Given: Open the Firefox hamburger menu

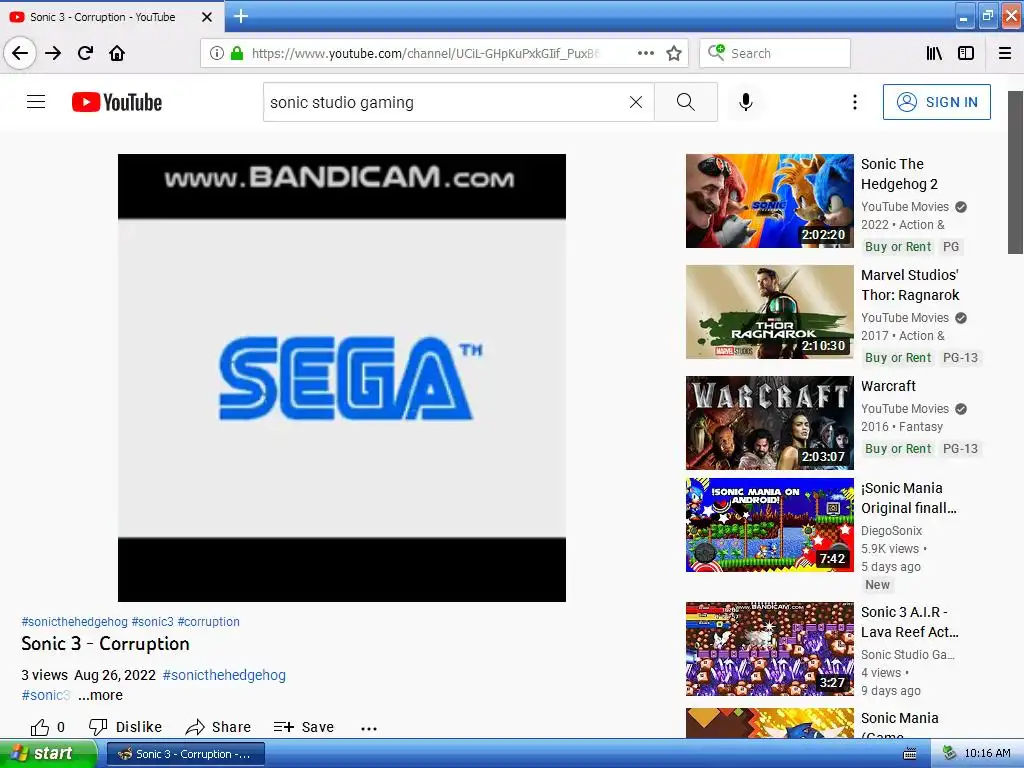Looking at the screenshot, I should [x=1005, y=54].
